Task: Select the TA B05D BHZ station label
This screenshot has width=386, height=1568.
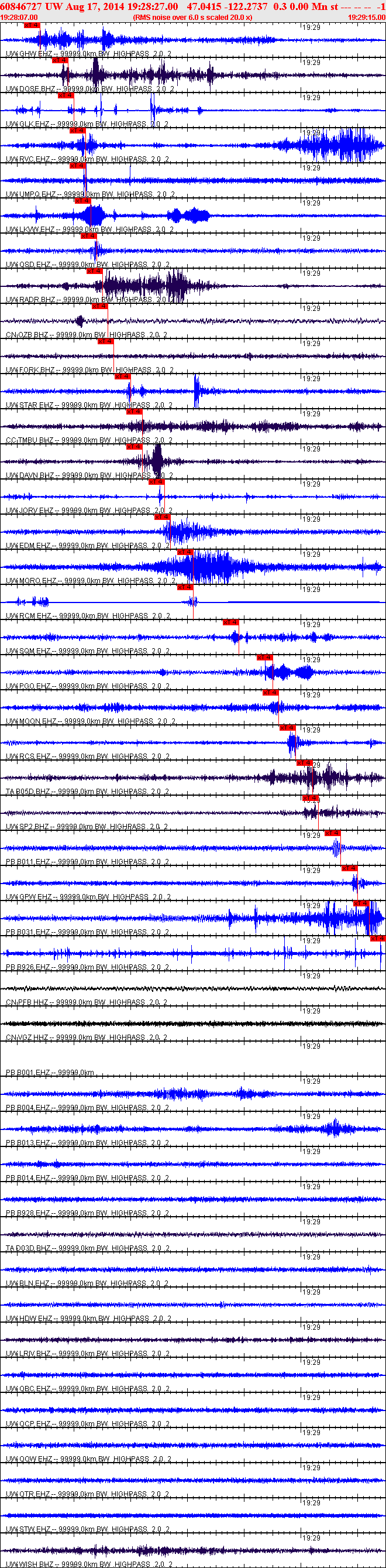Action: point(88,792)
